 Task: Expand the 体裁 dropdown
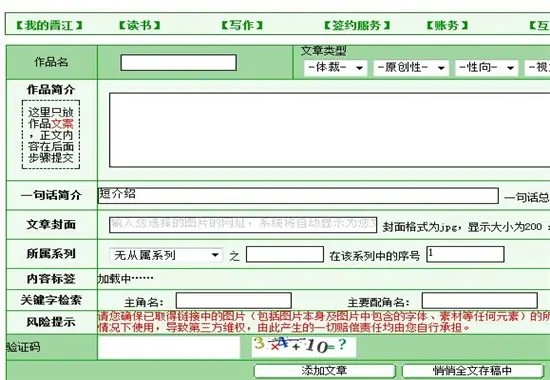click(335, 67)
